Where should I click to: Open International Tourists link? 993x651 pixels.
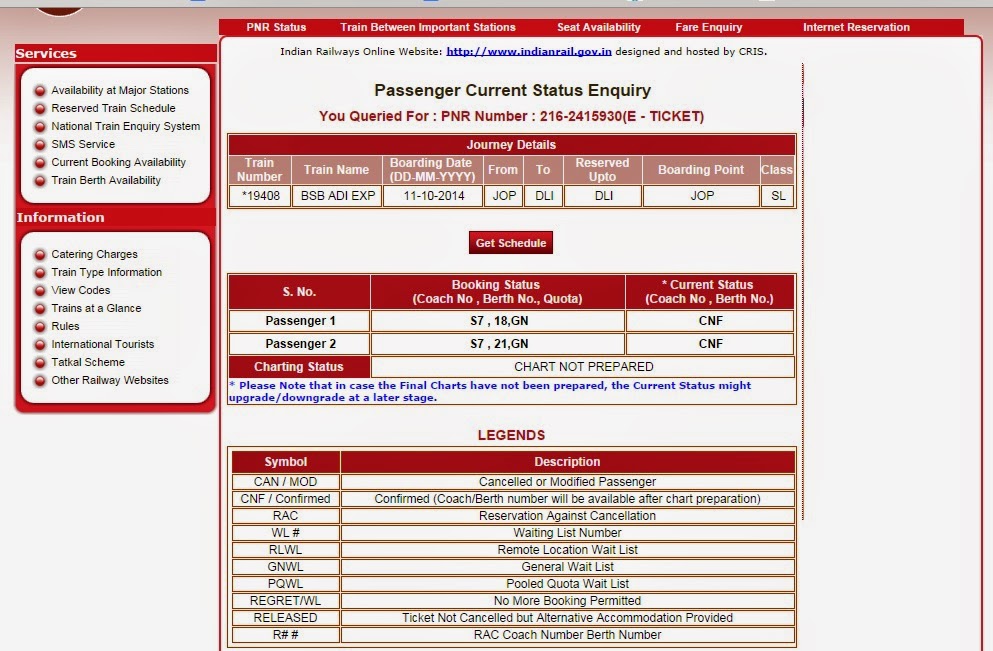(x=103, y=344)
